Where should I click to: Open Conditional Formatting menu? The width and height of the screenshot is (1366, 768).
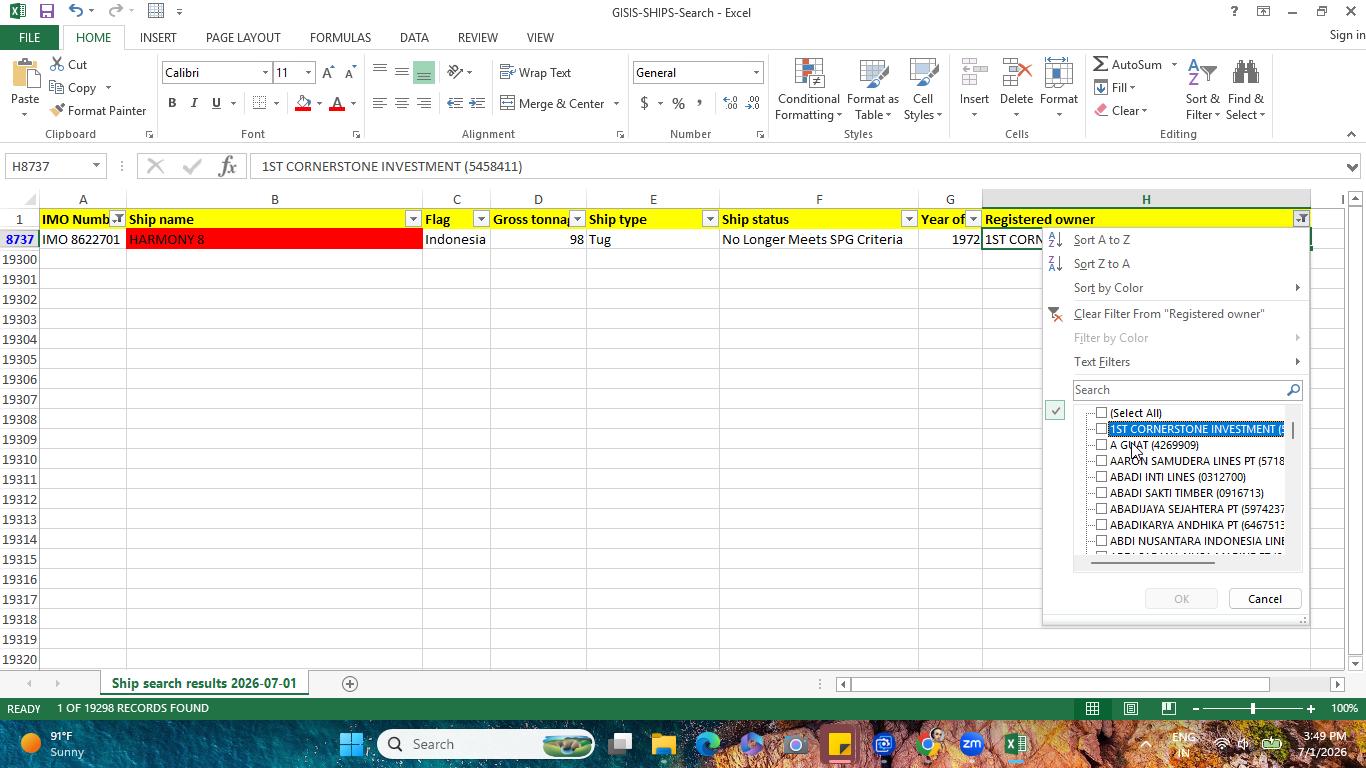click(808, 90)
